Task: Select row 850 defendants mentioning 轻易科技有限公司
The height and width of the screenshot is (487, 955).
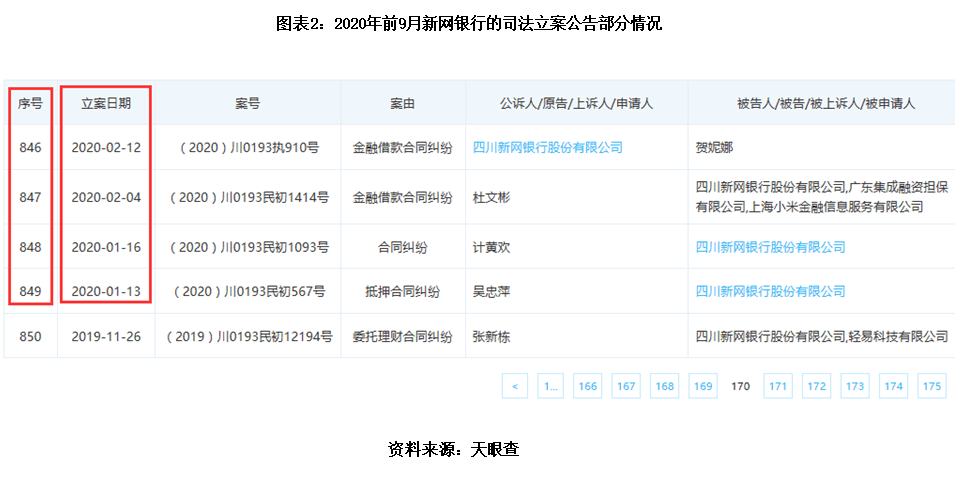Action: click(x=822, y=336)
